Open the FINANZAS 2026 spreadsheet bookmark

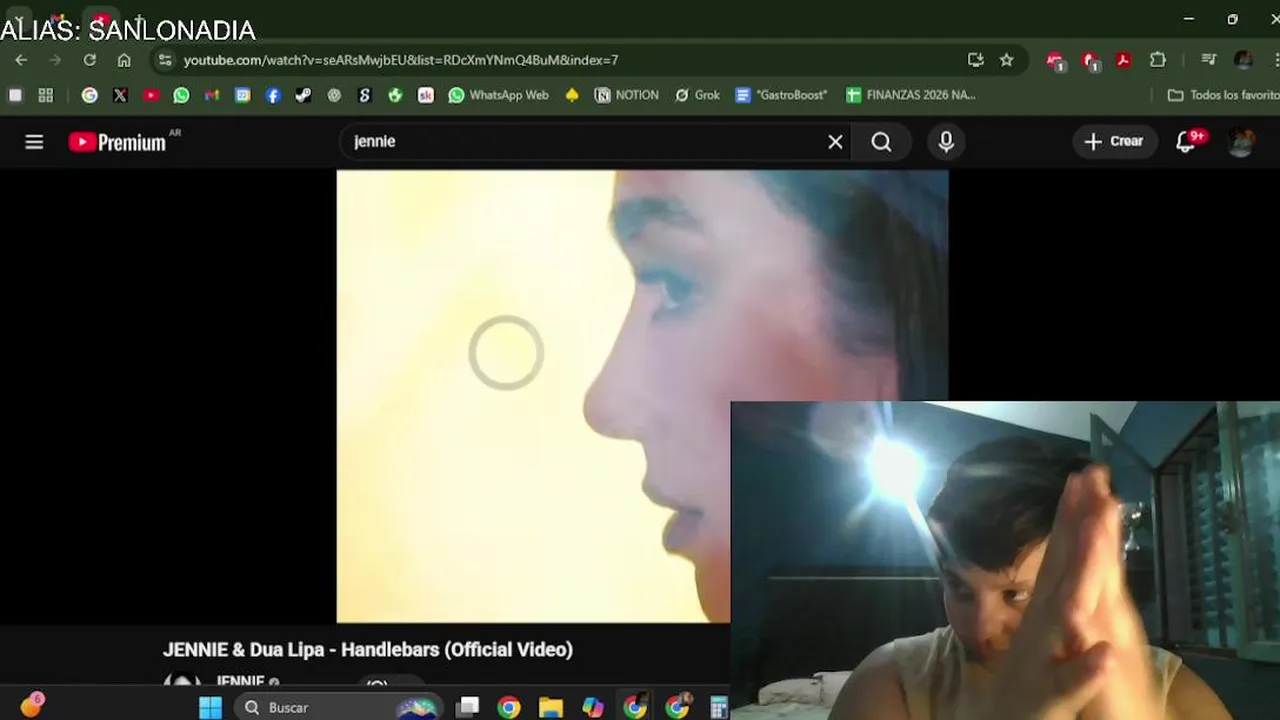(x=910, y=95)
